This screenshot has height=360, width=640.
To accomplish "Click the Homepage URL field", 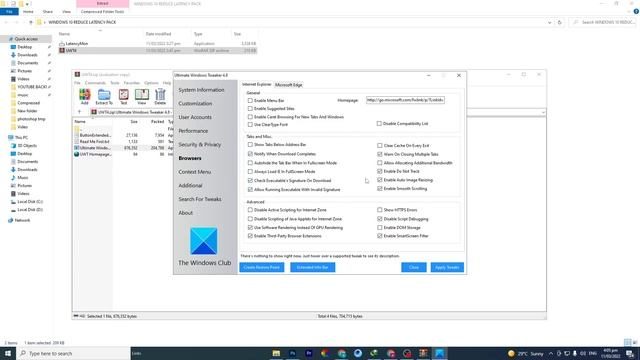I will coord(405,100).
